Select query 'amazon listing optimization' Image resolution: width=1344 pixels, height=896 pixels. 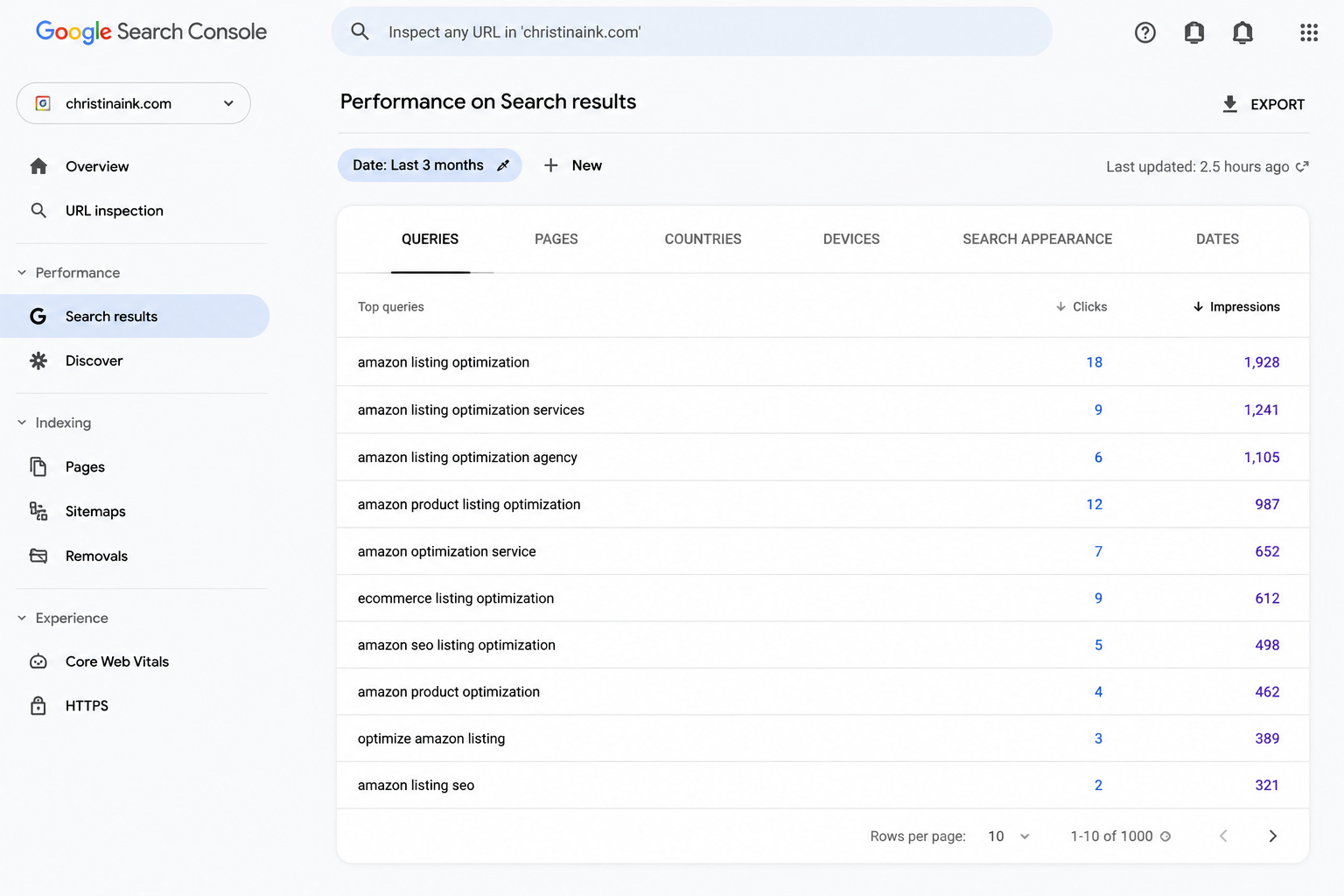click(444, 362)
